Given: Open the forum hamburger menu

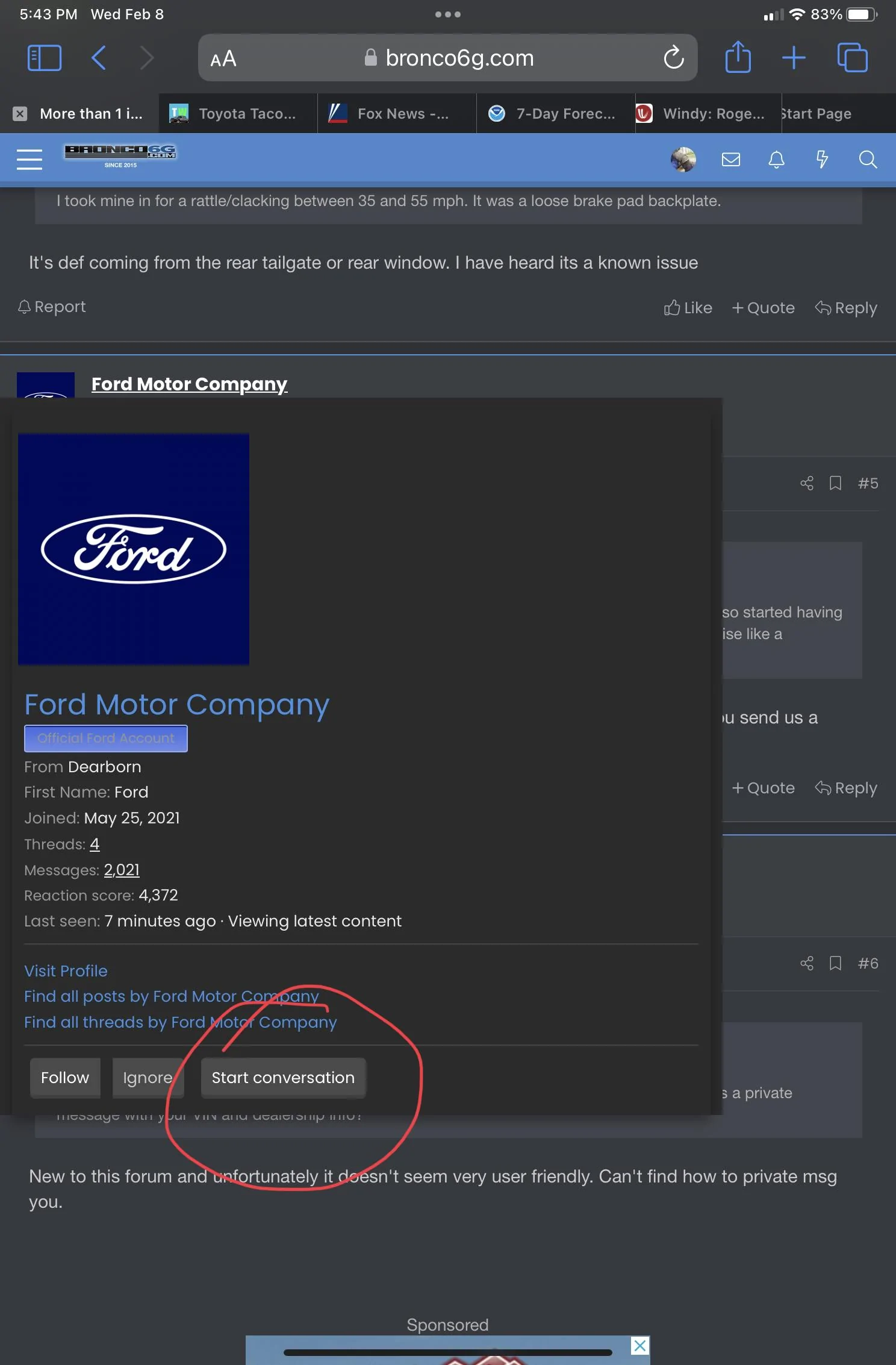Looking at the screenshot, I should (x=29, y=159).
